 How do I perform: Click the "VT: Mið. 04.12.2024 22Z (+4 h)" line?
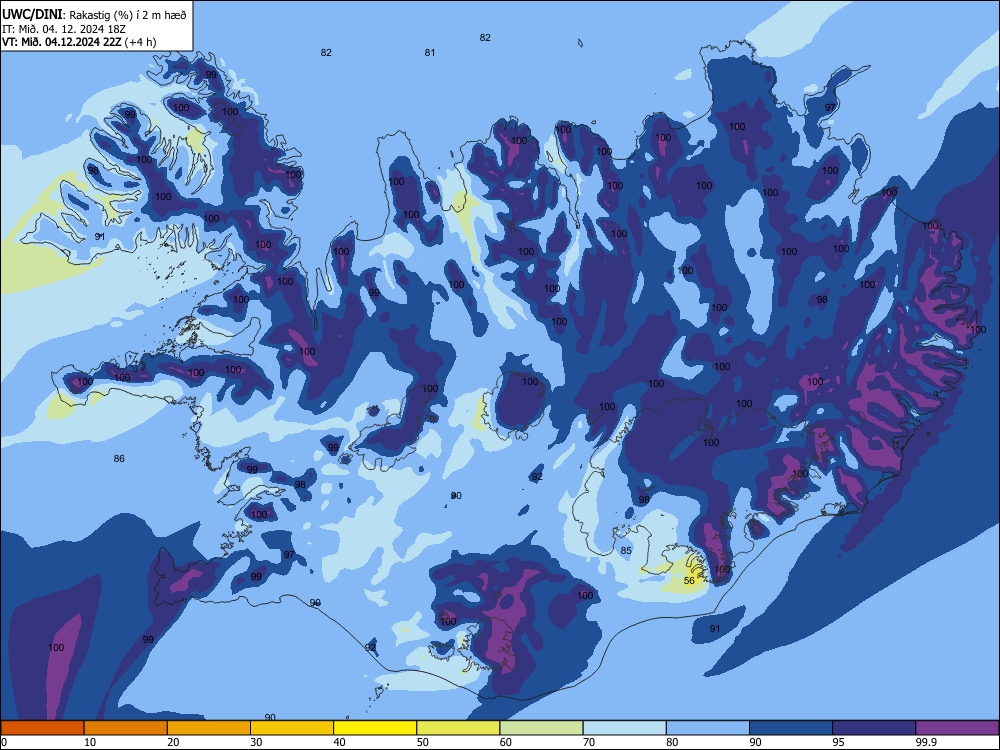(x=79, y=42)
